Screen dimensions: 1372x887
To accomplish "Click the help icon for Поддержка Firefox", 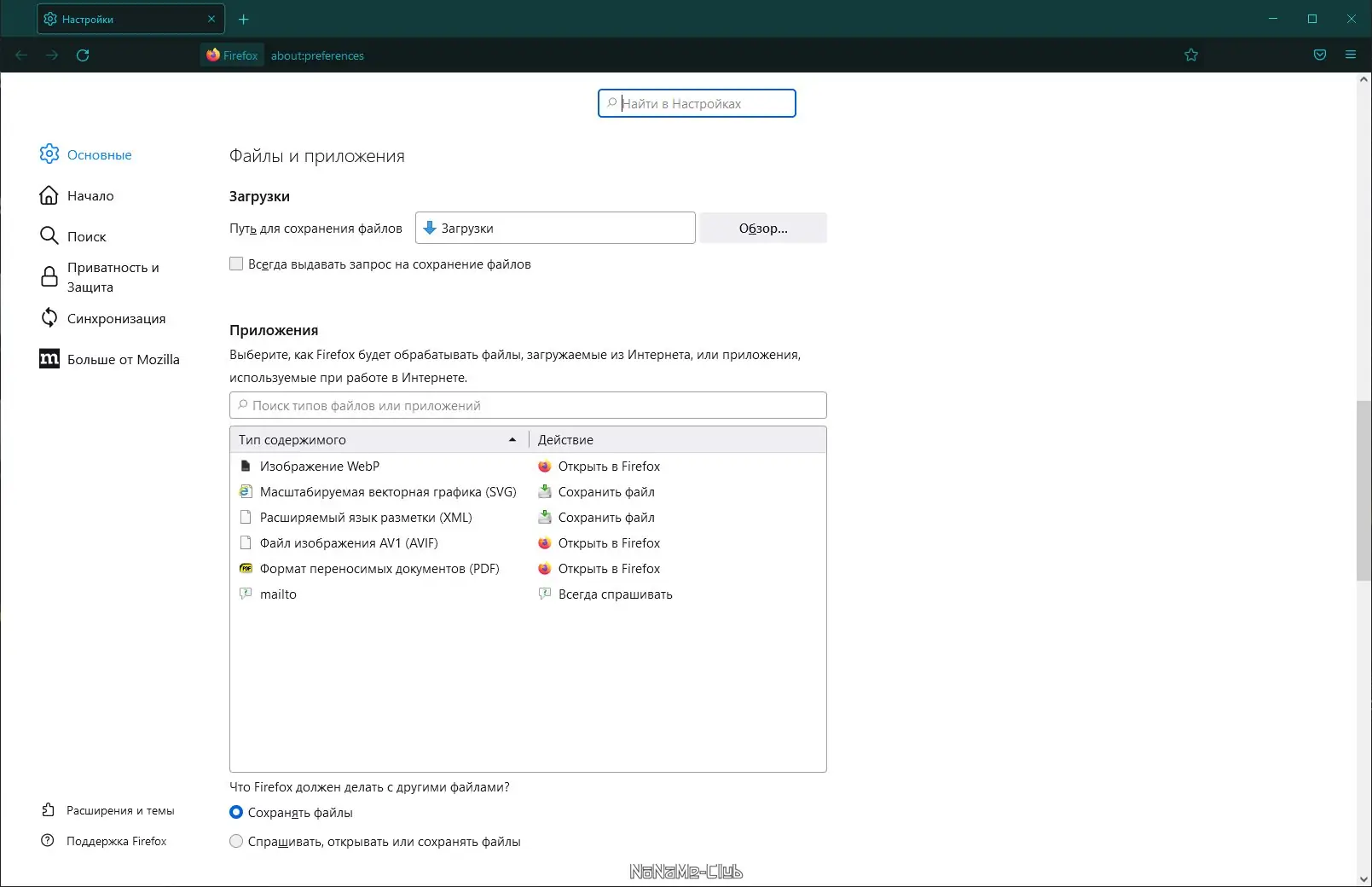I will click(49, 841).
